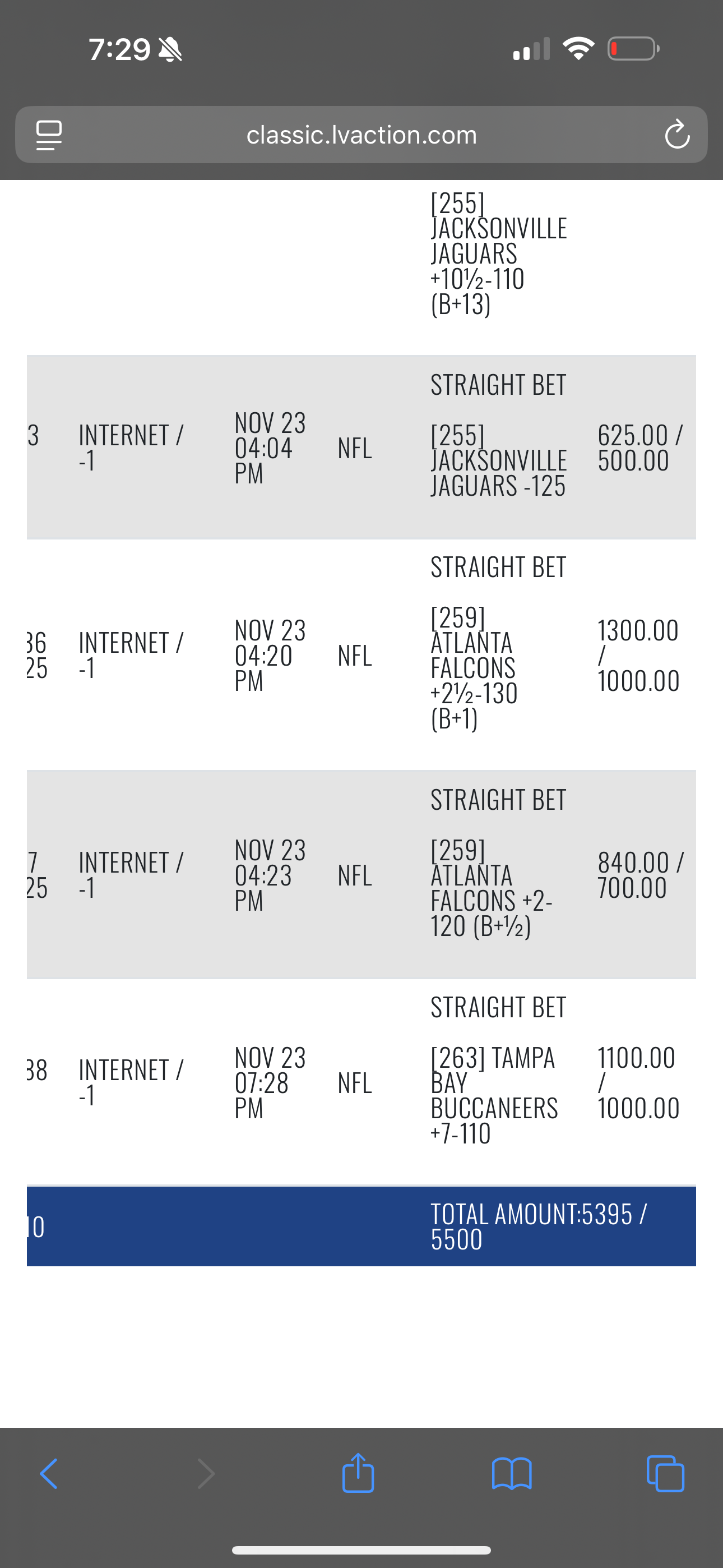Tap the NOV 23 07:28 PM timestamp

click(x=270, y=1083)
